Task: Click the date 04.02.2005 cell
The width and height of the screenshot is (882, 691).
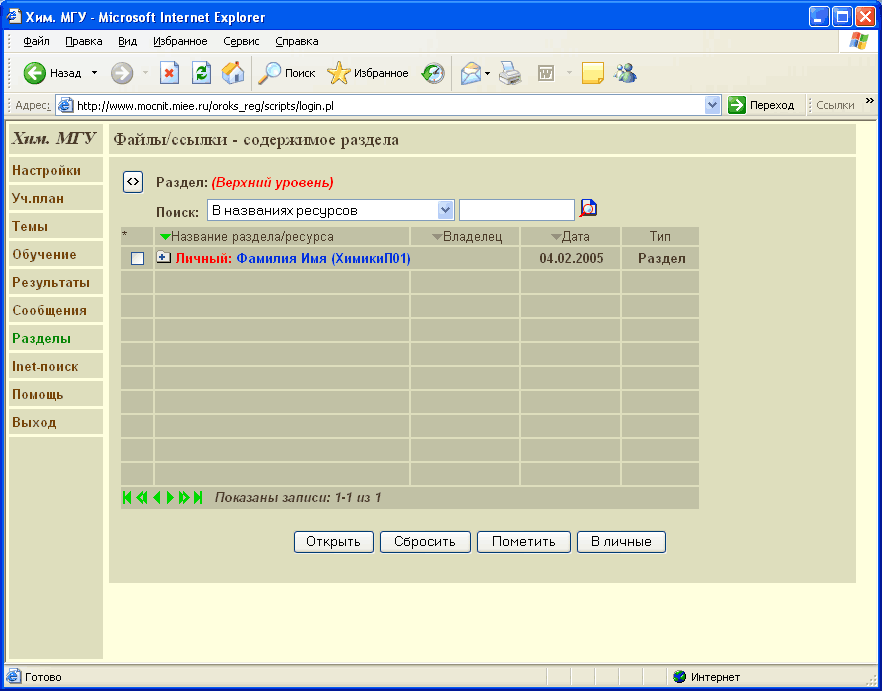Action: point(571,258)
